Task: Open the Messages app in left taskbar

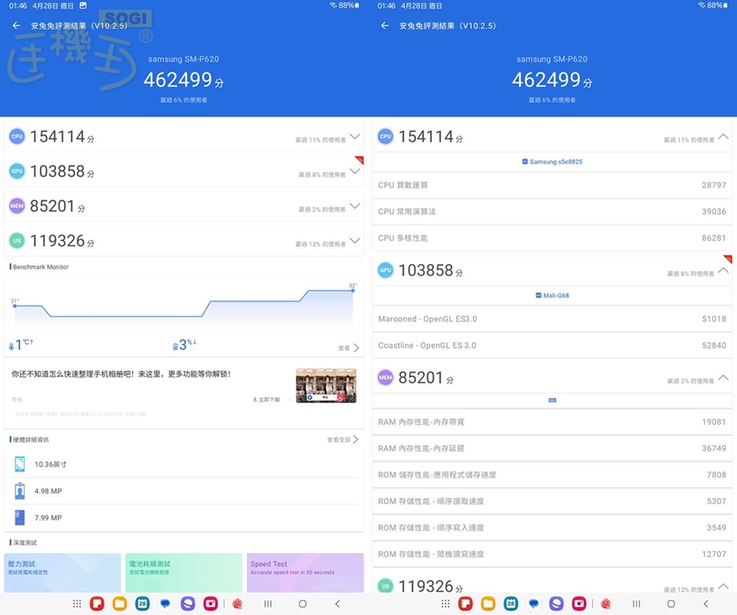Action: coord(165,604)
